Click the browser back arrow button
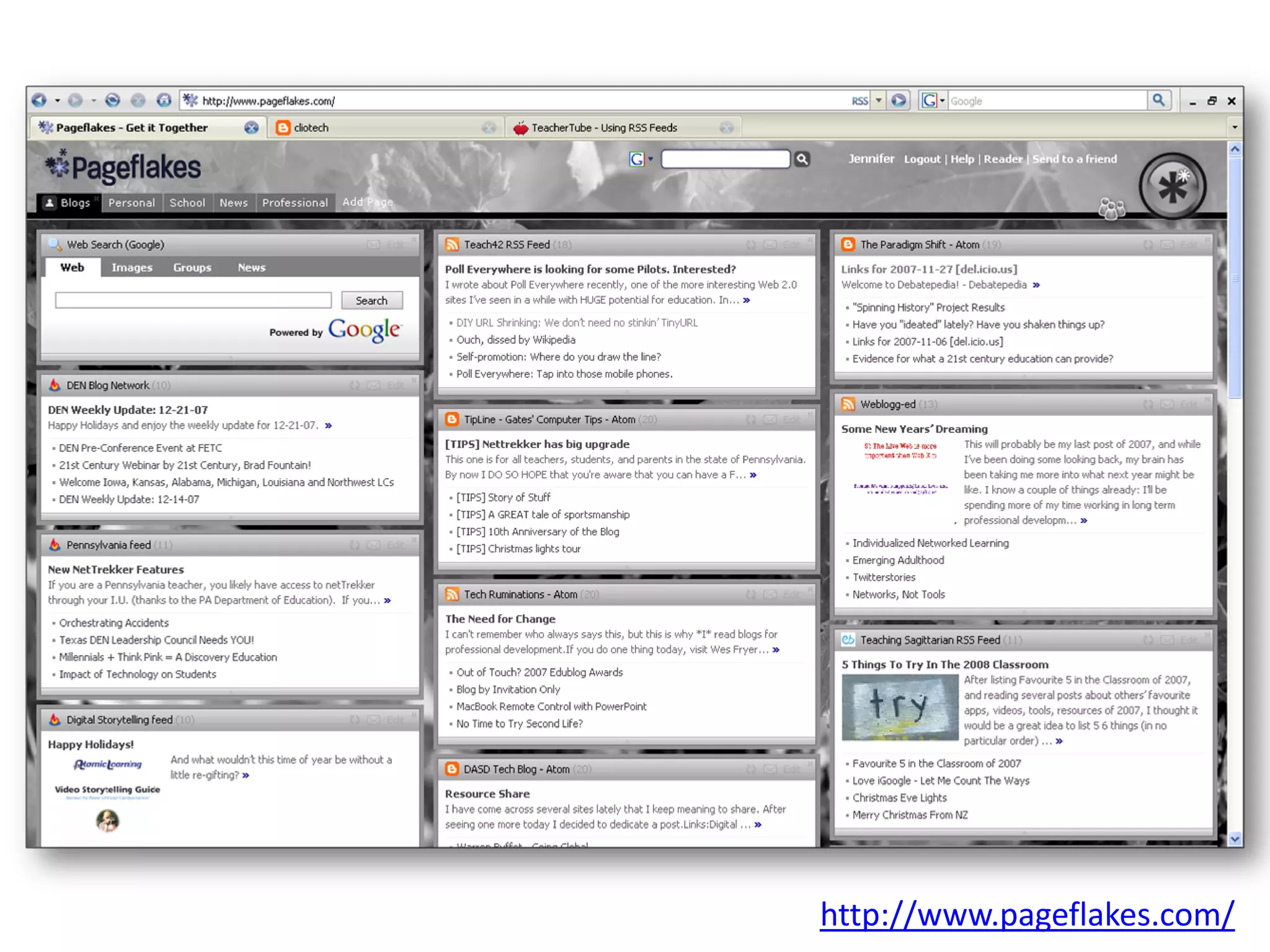 click(40, 100)
